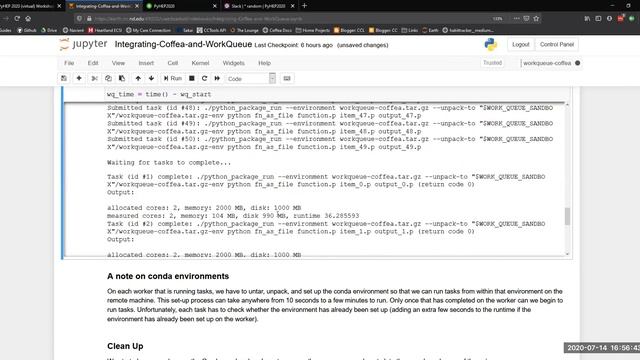Toggle the browser sidebar icon
The height and width of the screenshot is (360, 640).
click(598, 18)
